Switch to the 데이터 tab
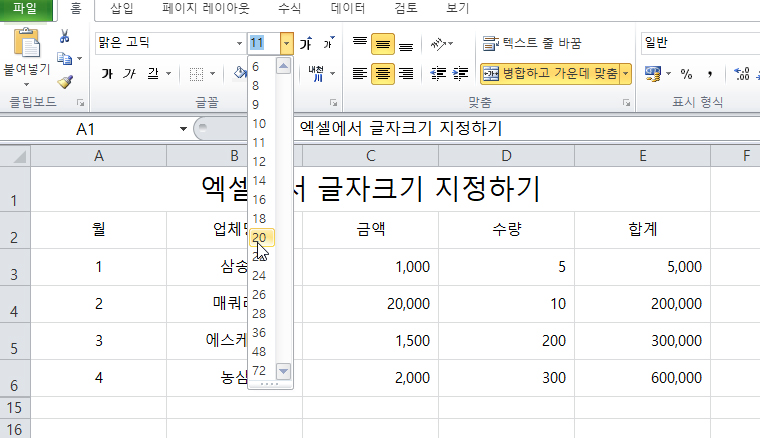 click(348, 9)
